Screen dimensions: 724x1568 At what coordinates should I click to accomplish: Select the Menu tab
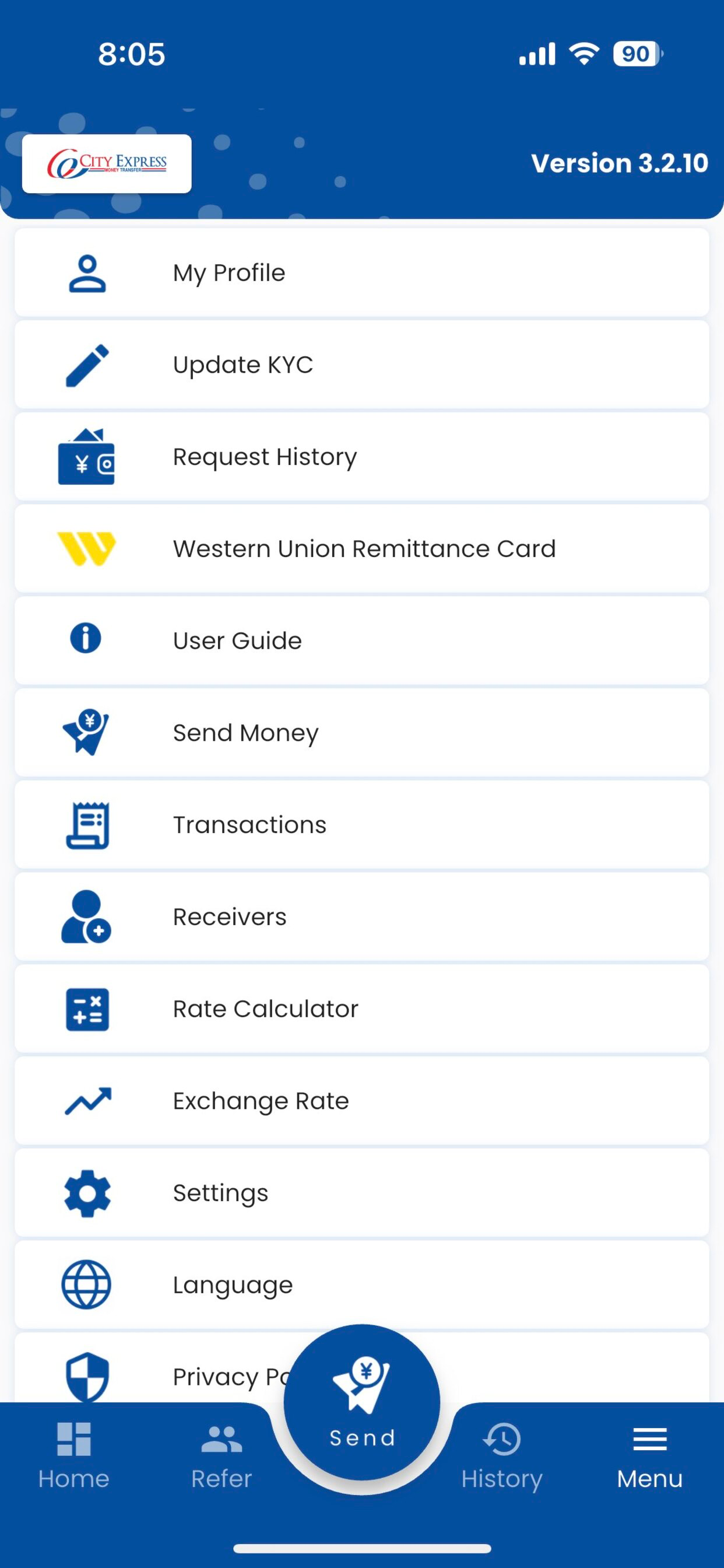click(650, 1456)
